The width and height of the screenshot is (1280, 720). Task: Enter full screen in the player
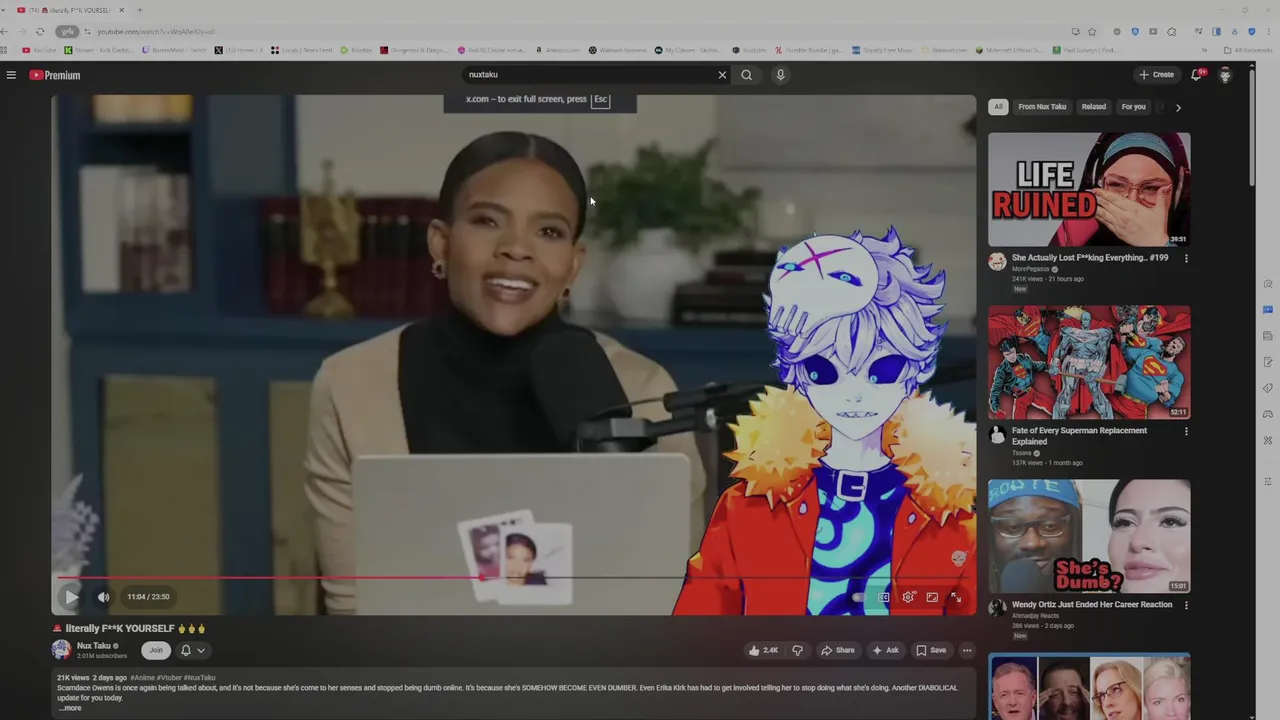[x=956, y=597]
